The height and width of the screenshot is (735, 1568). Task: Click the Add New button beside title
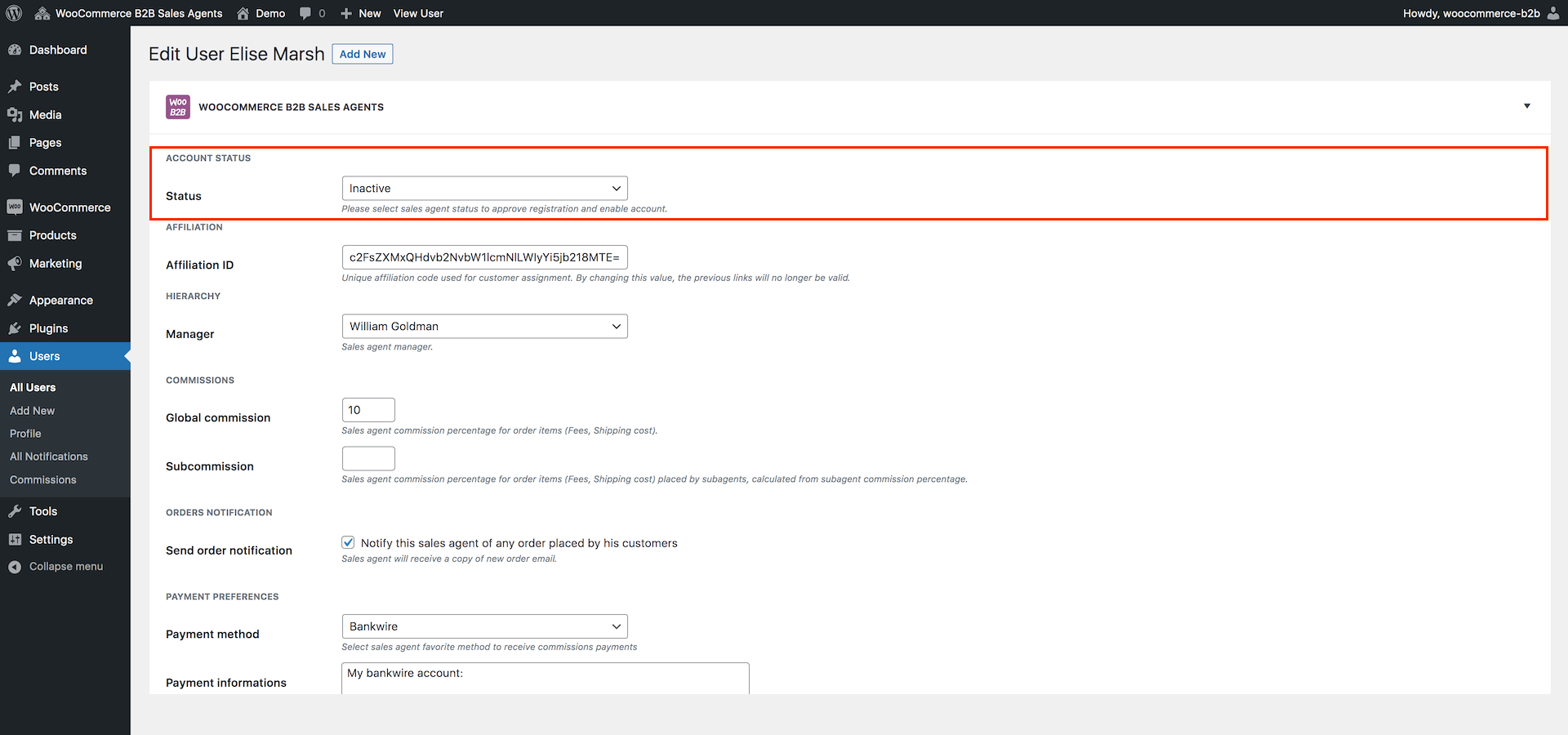click(x=363, y=54)
